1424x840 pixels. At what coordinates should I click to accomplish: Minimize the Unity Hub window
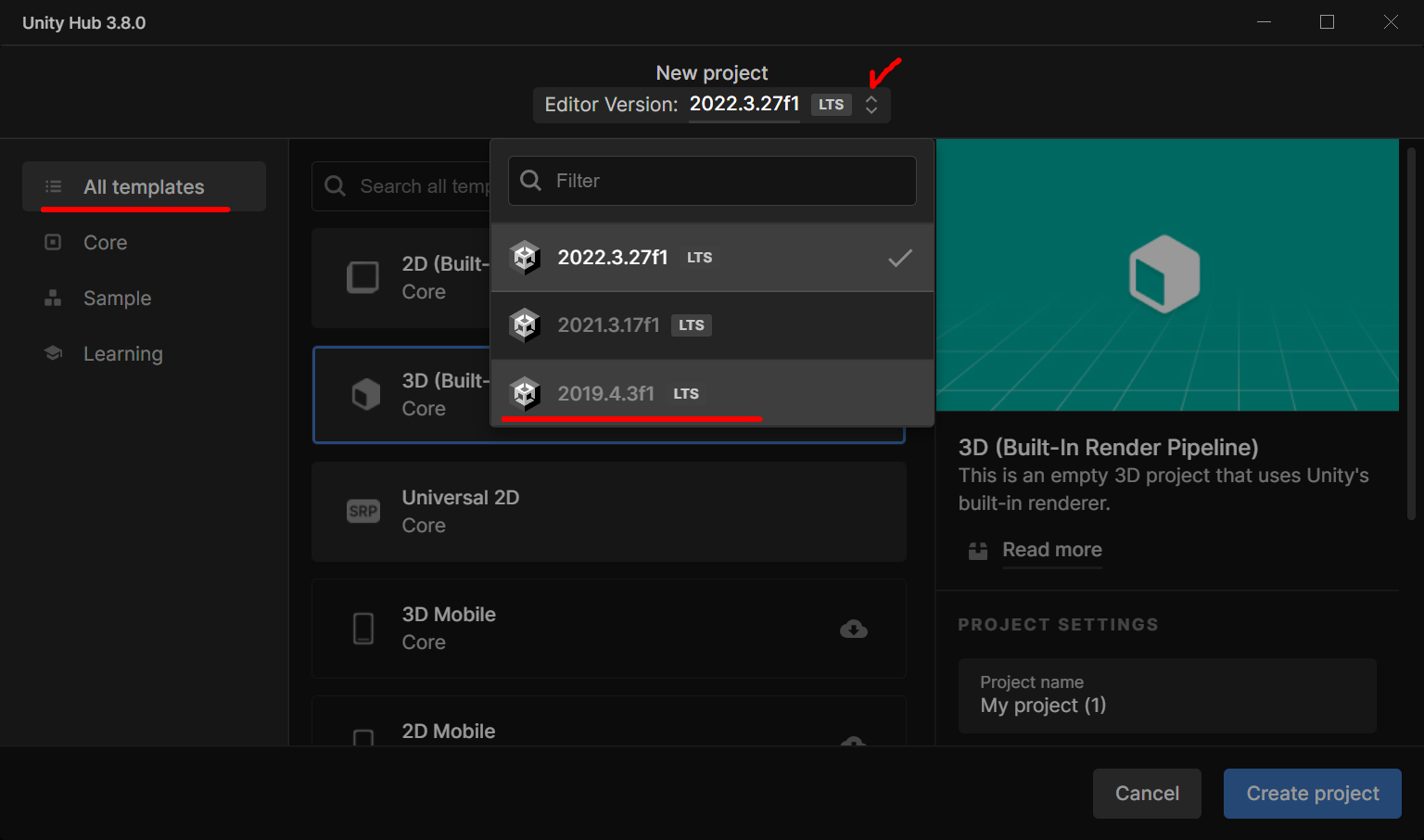tap(1264, 22)
